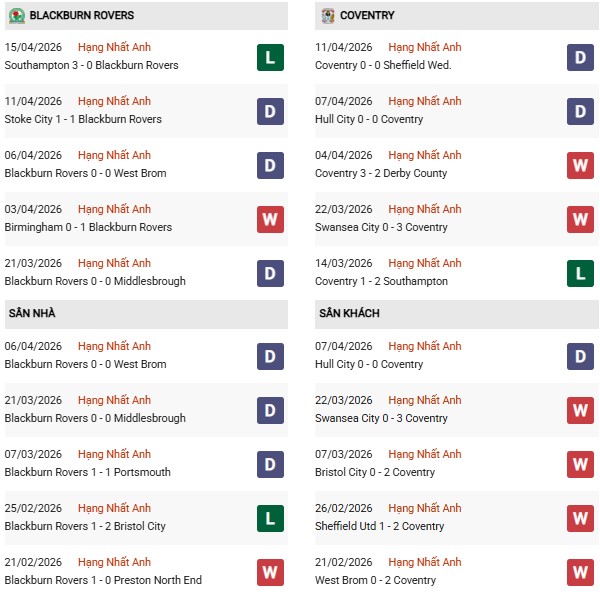Viewport: 600px width, 594px height.
Task: Click the D badge for Stoke City 1-1 Blackburn
Action: tap(270, 111)
